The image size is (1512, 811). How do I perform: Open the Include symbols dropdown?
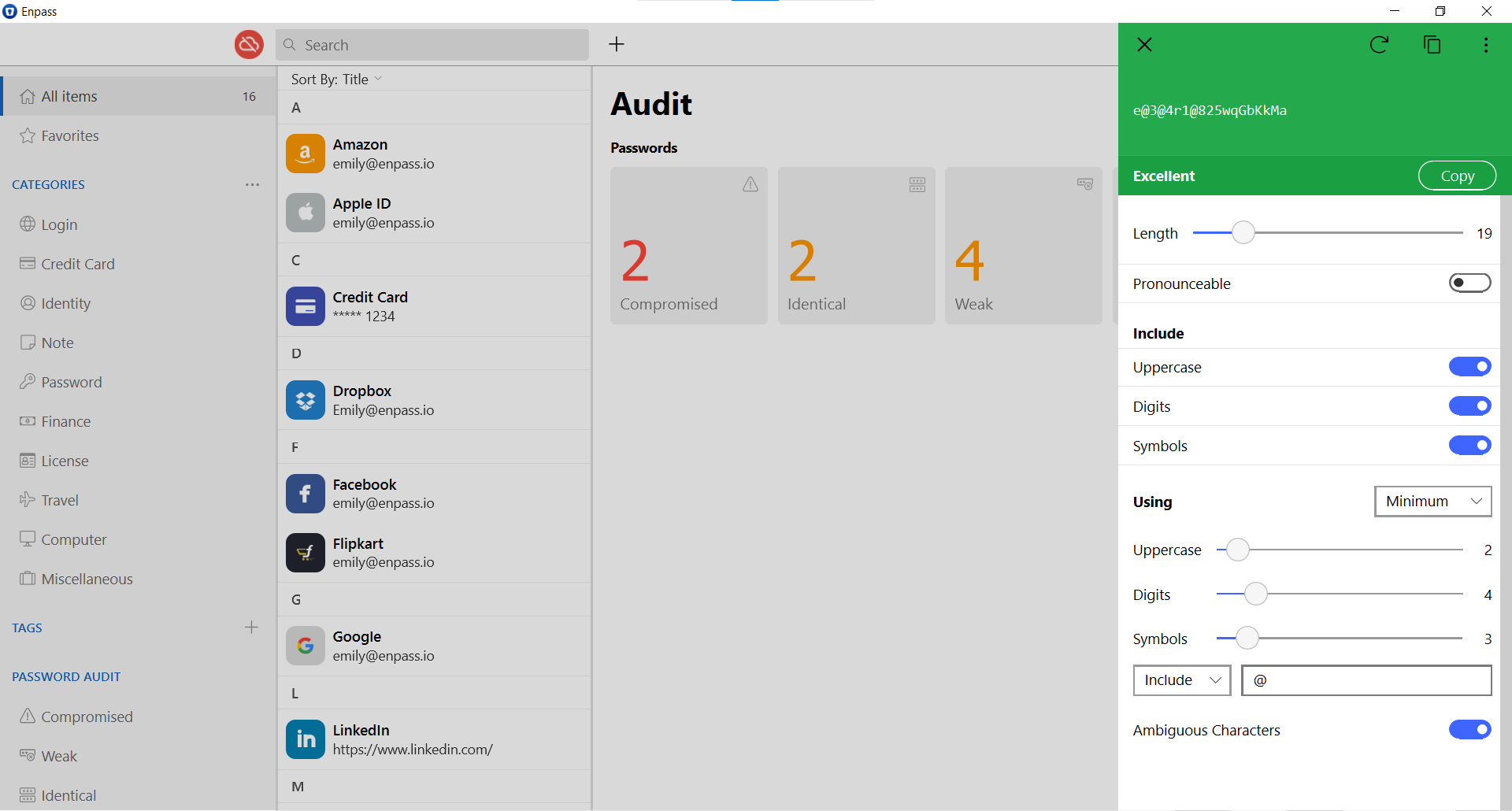[1182, 680]
